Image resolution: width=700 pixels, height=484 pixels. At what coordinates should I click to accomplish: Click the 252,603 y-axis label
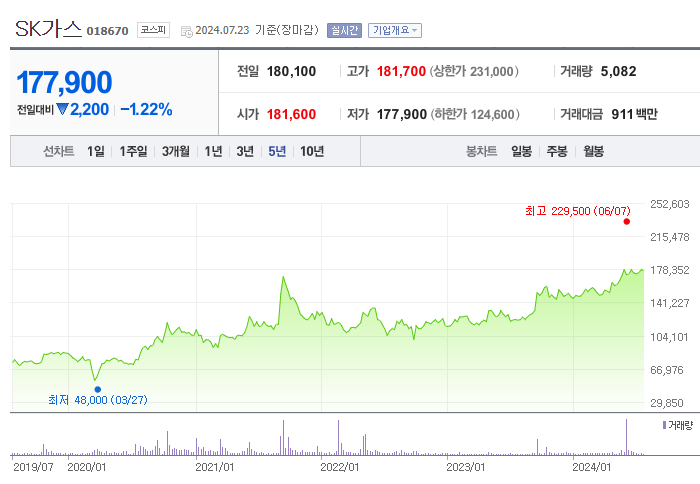tap(669, 204)
